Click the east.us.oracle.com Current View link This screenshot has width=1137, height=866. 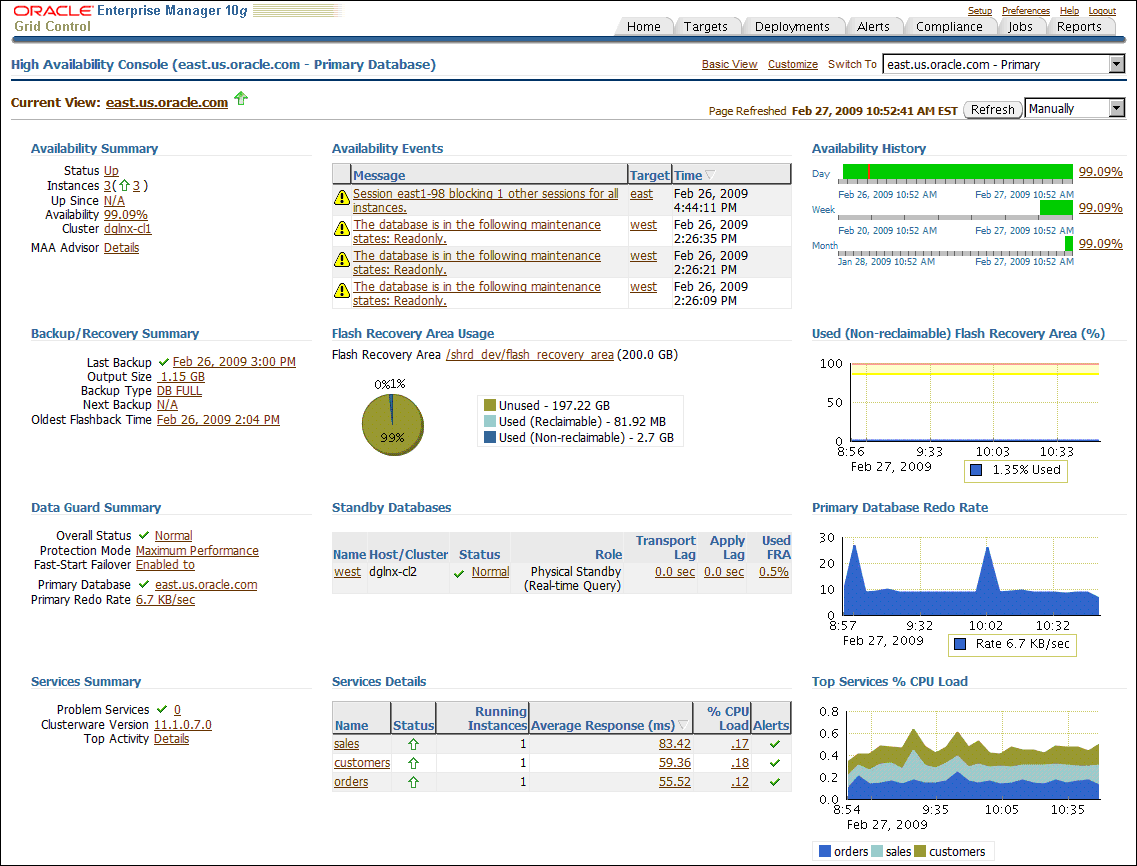167,102
